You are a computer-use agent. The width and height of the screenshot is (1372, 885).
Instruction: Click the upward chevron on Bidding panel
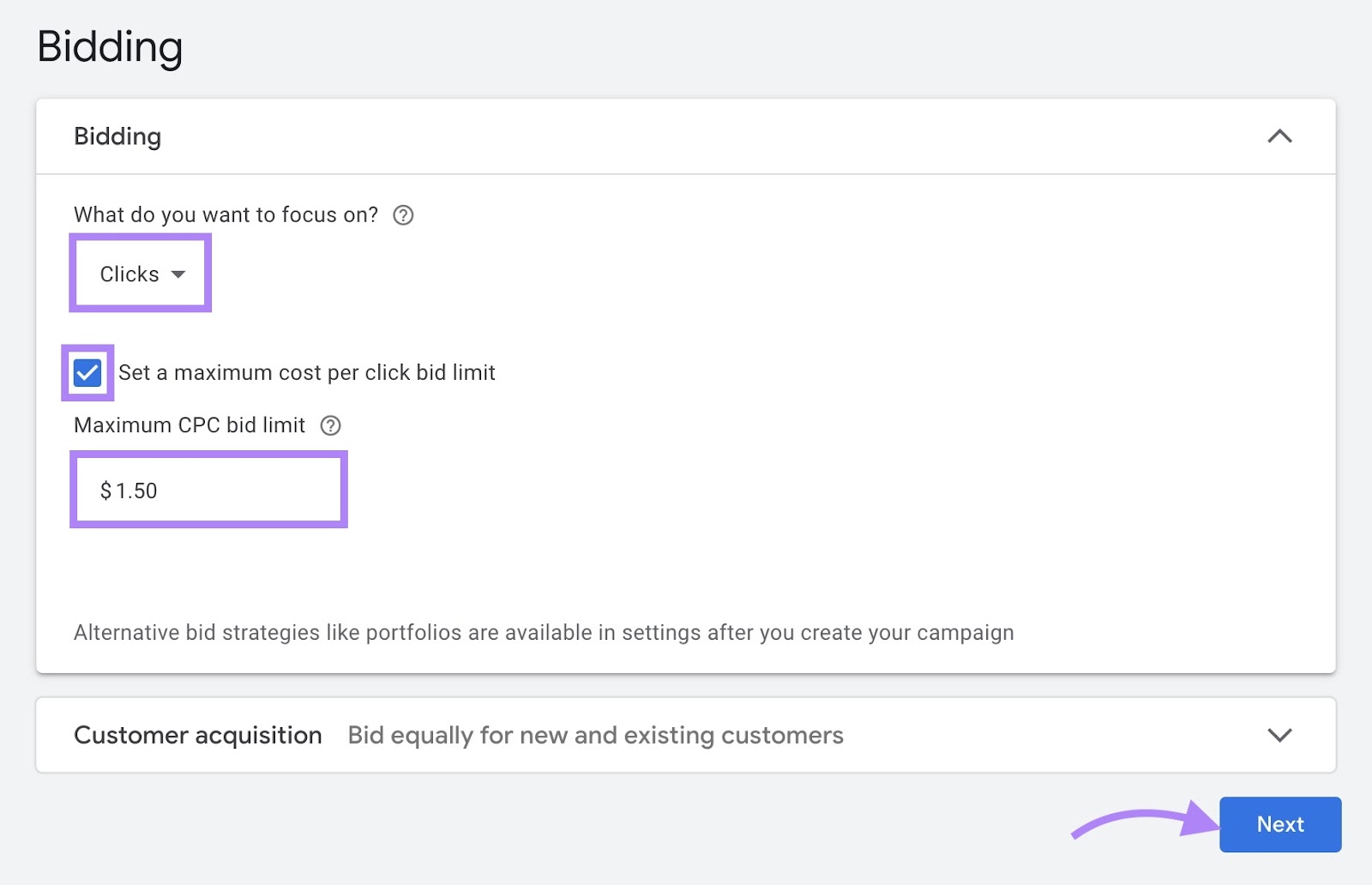(1280, 136)
